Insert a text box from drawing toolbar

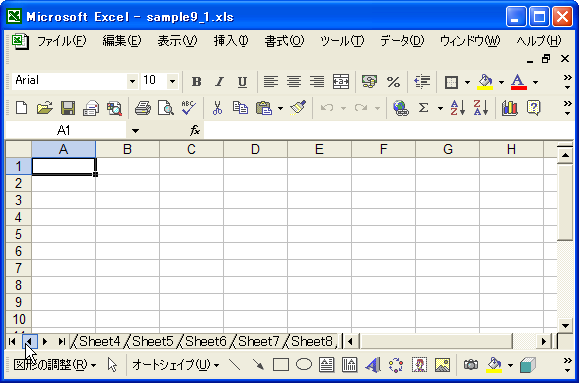point(327,365)
